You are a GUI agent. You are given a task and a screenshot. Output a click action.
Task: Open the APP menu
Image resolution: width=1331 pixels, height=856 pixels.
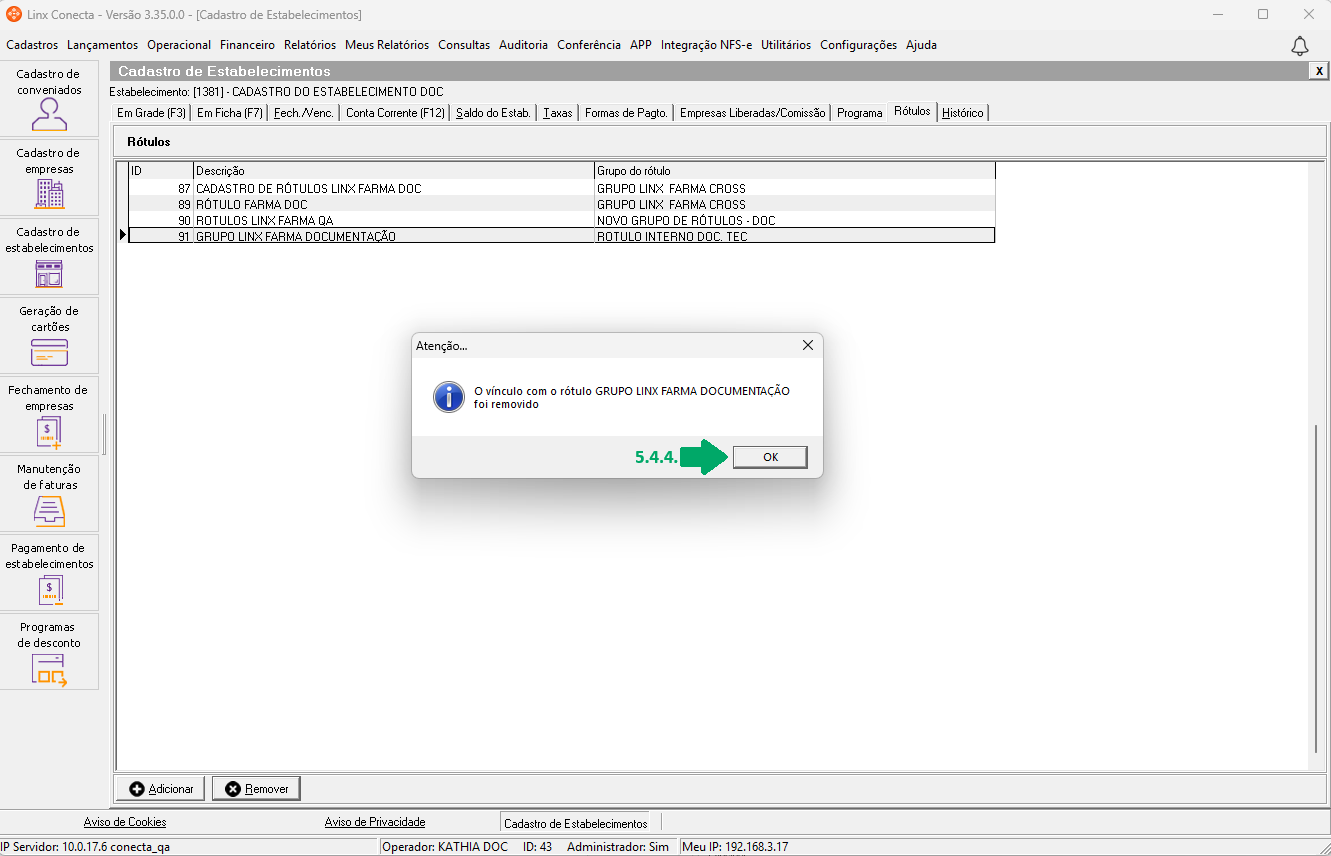click(x=641, y=45)
